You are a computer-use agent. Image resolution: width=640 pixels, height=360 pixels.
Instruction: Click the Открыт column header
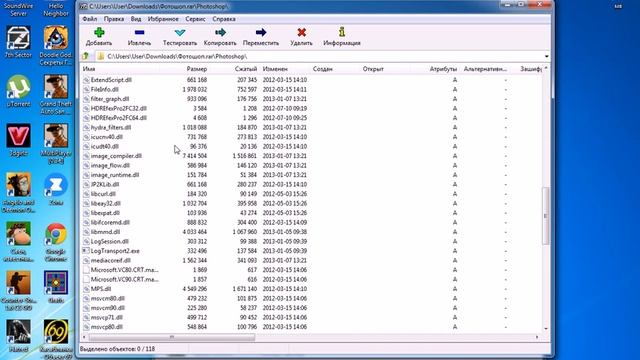pos(373,69)
